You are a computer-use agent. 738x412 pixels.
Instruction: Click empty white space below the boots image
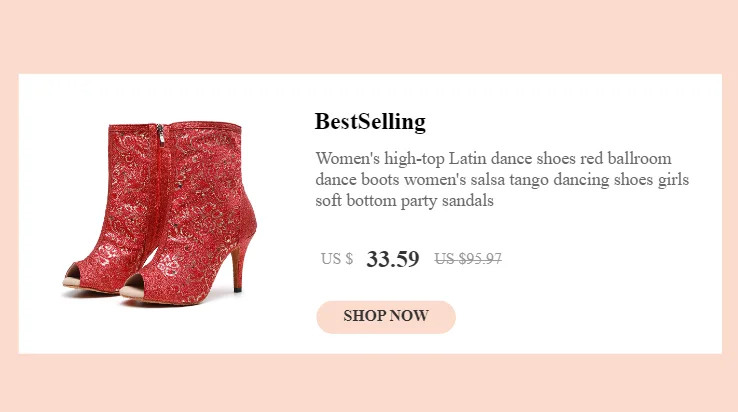coord(165,330)
